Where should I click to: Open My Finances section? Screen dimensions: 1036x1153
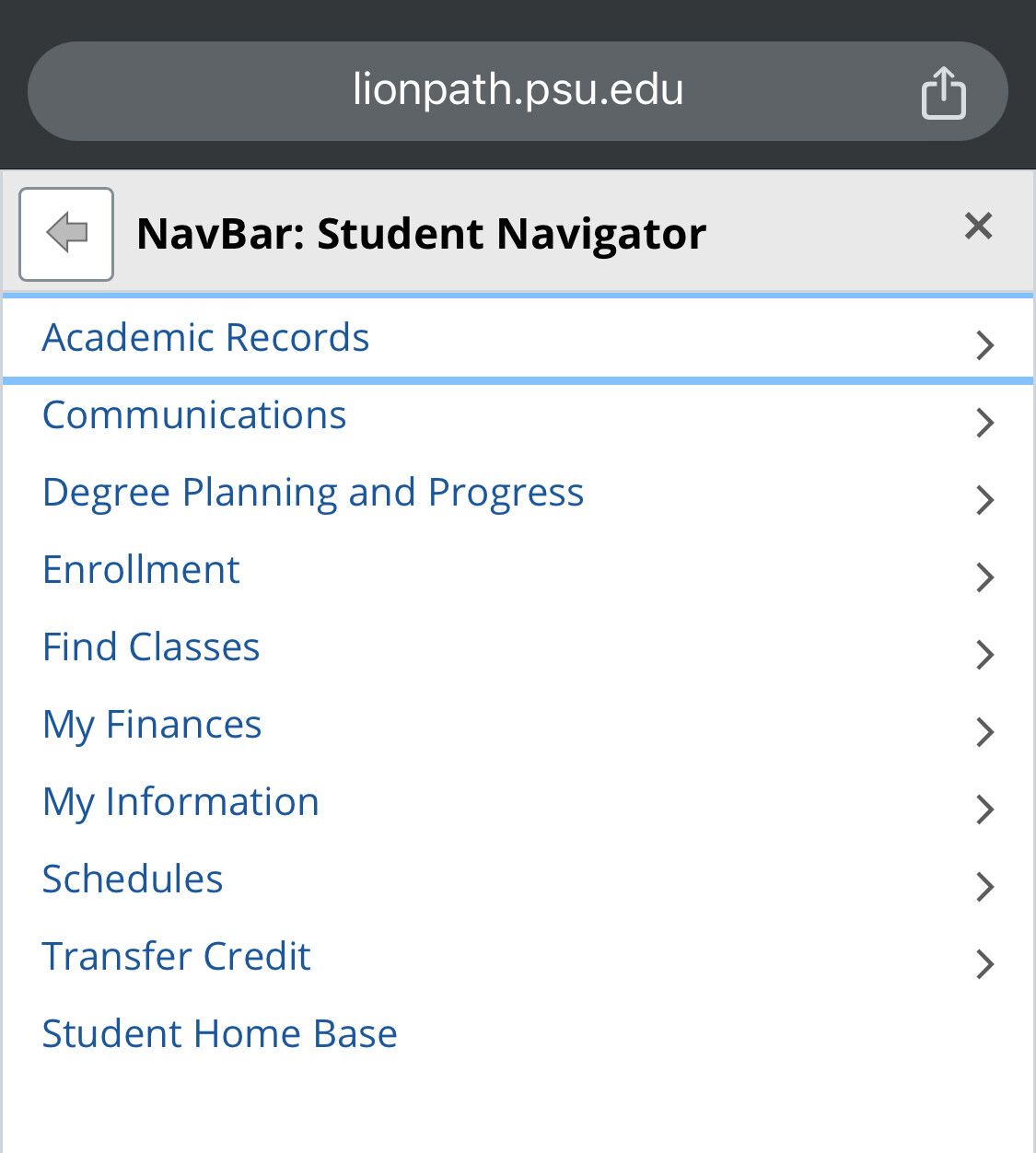[x=152, y=725]
